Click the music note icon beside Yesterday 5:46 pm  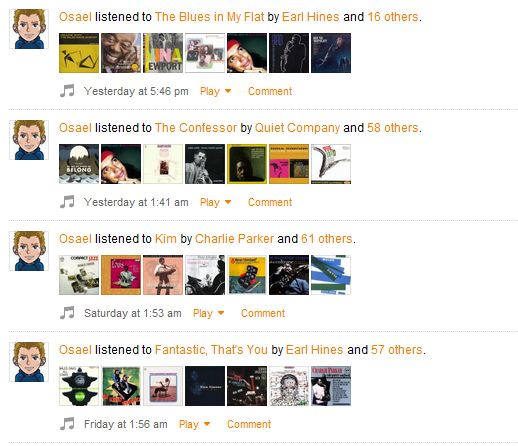[x=67, y=91]
